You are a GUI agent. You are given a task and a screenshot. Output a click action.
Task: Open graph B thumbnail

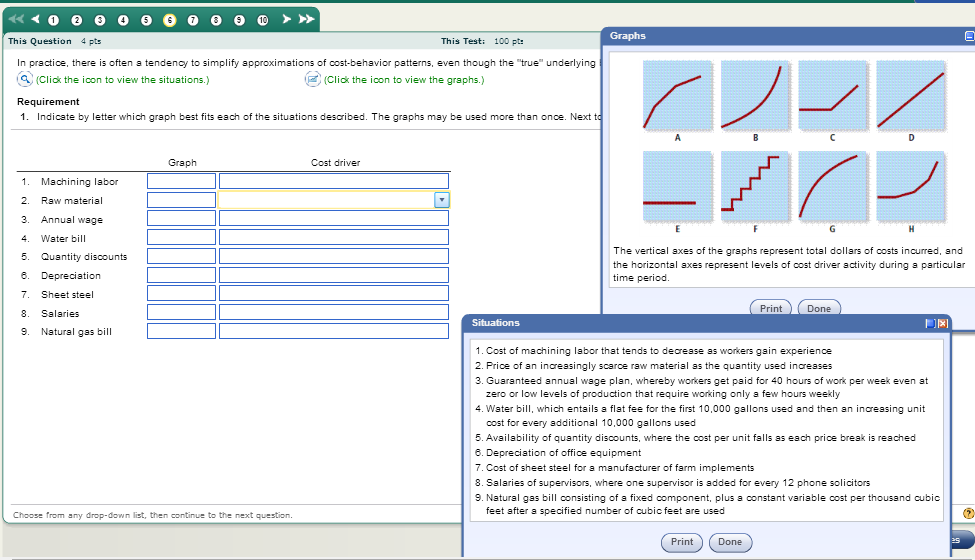[x=756, y=96]
